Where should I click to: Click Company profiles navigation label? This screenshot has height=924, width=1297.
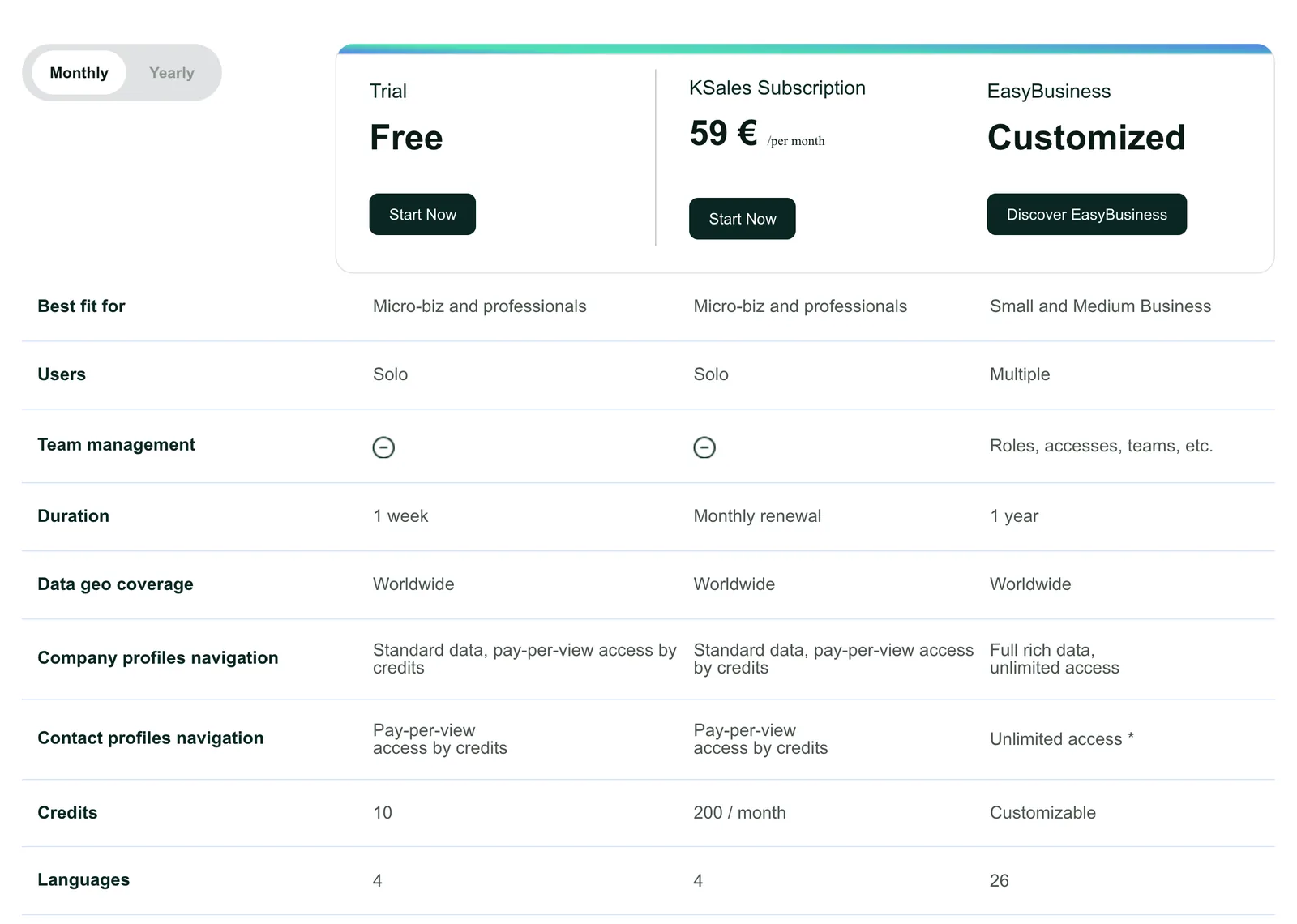tap(158, 658)
